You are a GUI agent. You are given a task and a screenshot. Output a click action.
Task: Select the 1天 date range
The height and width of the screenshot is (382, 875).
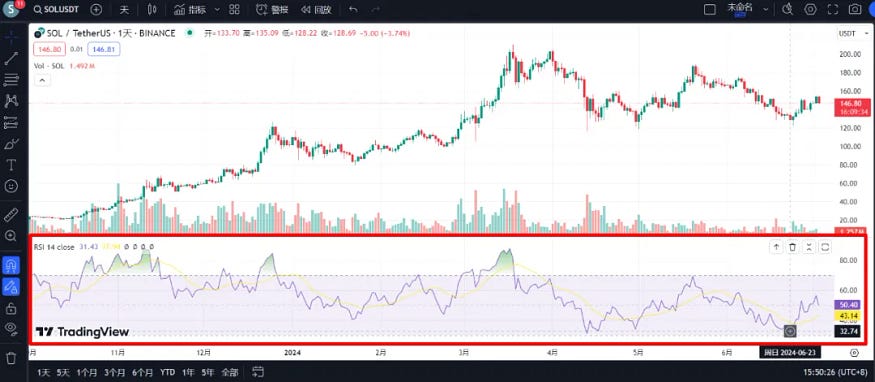pos(44,372)
